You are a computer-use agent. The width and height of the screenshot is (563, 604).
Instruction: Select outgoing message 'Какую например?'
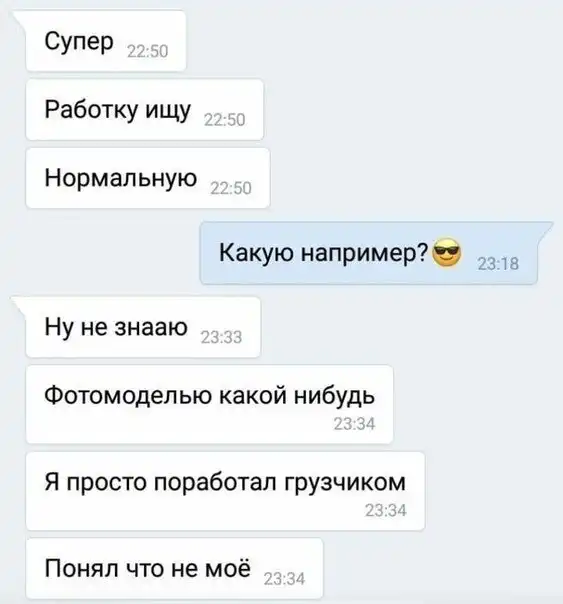point(369,253)
